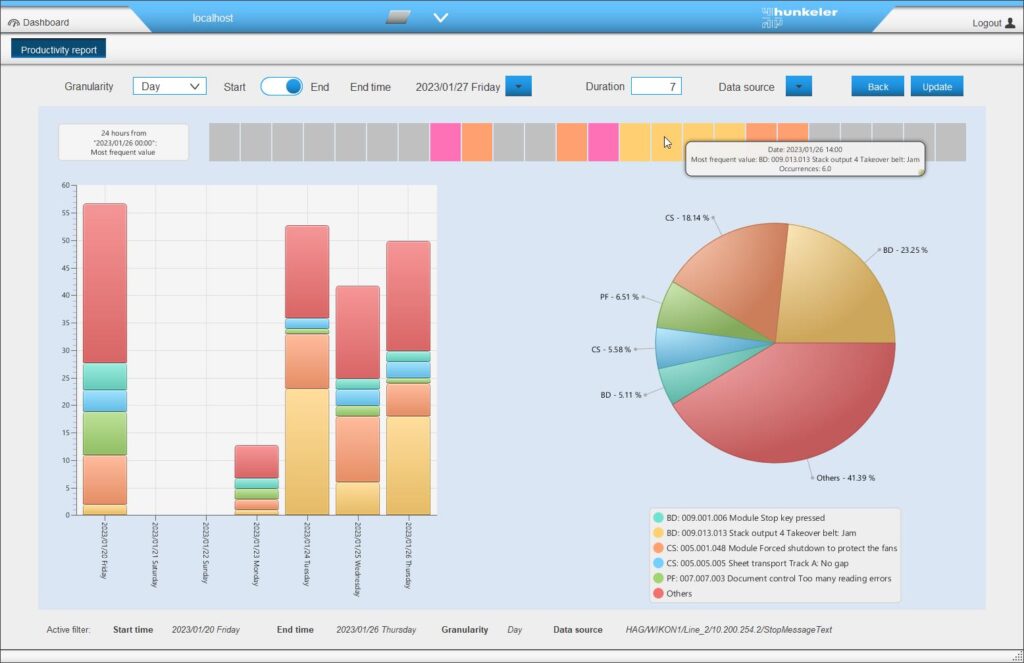This screenshot has height=663, width=1024.
Task: Click the Back button
Action: [878, 86]
